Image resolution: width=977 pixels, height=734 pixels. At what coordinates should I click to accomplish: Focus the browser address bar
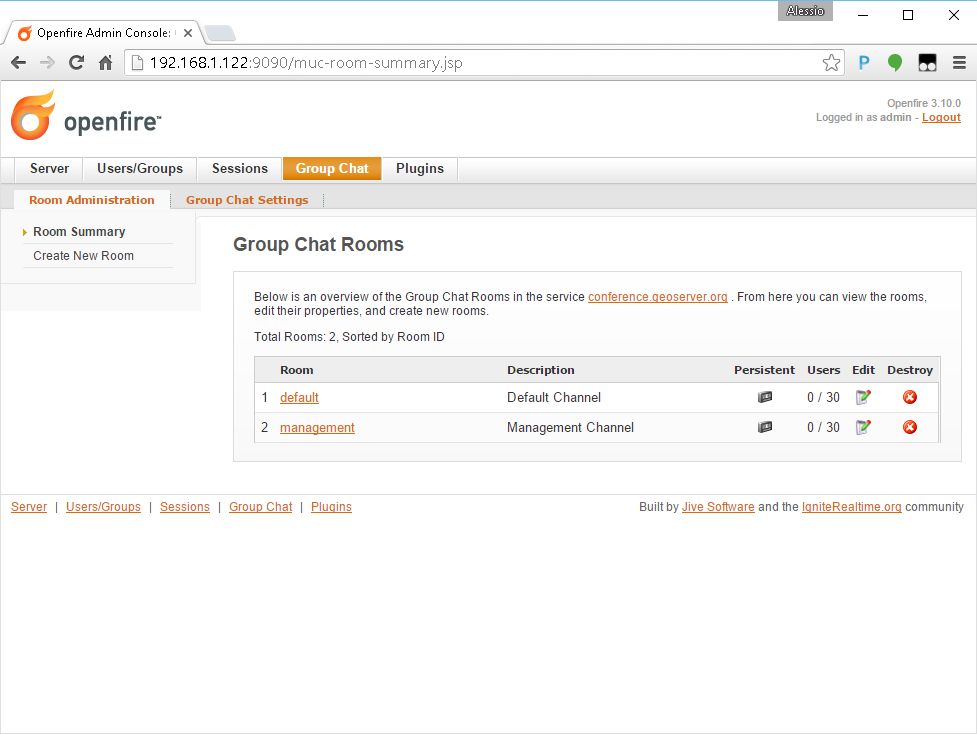(480, 63)
